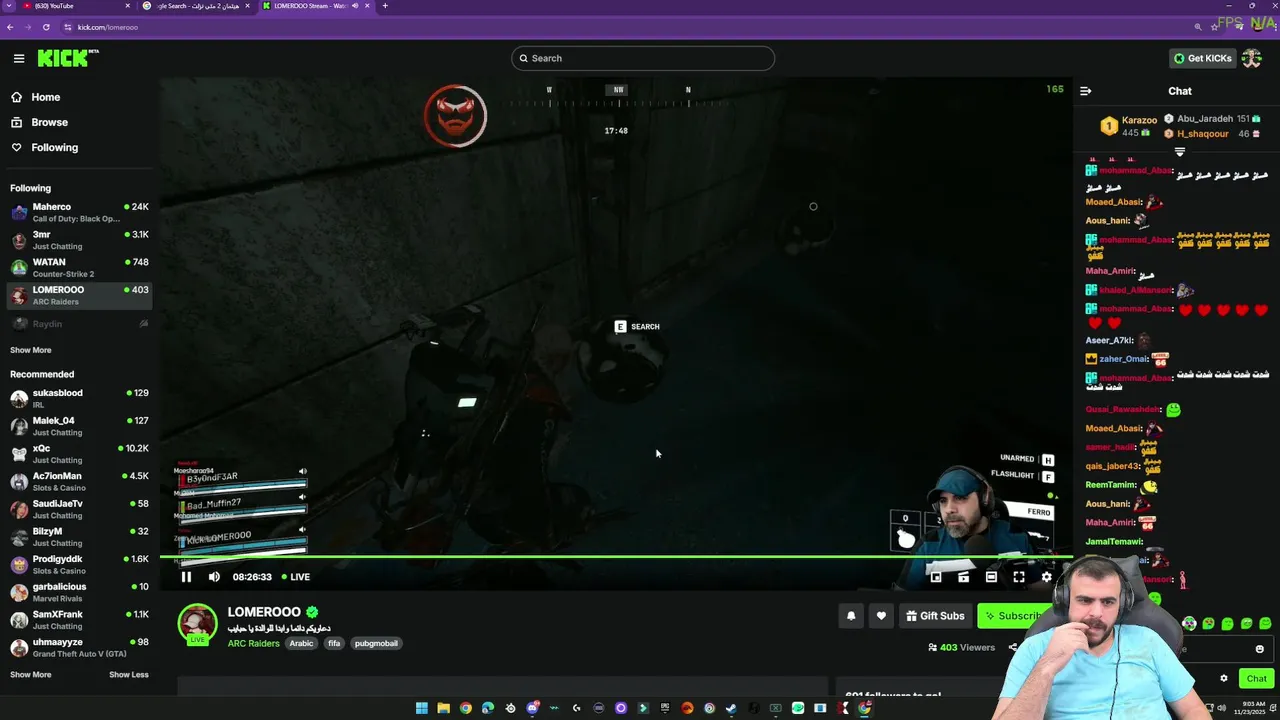The width and height of the screenshot is (1280, 720).
Task: Open uhmaayyze recommended channel
Action: pyautogui.click(x=79, y=647)
